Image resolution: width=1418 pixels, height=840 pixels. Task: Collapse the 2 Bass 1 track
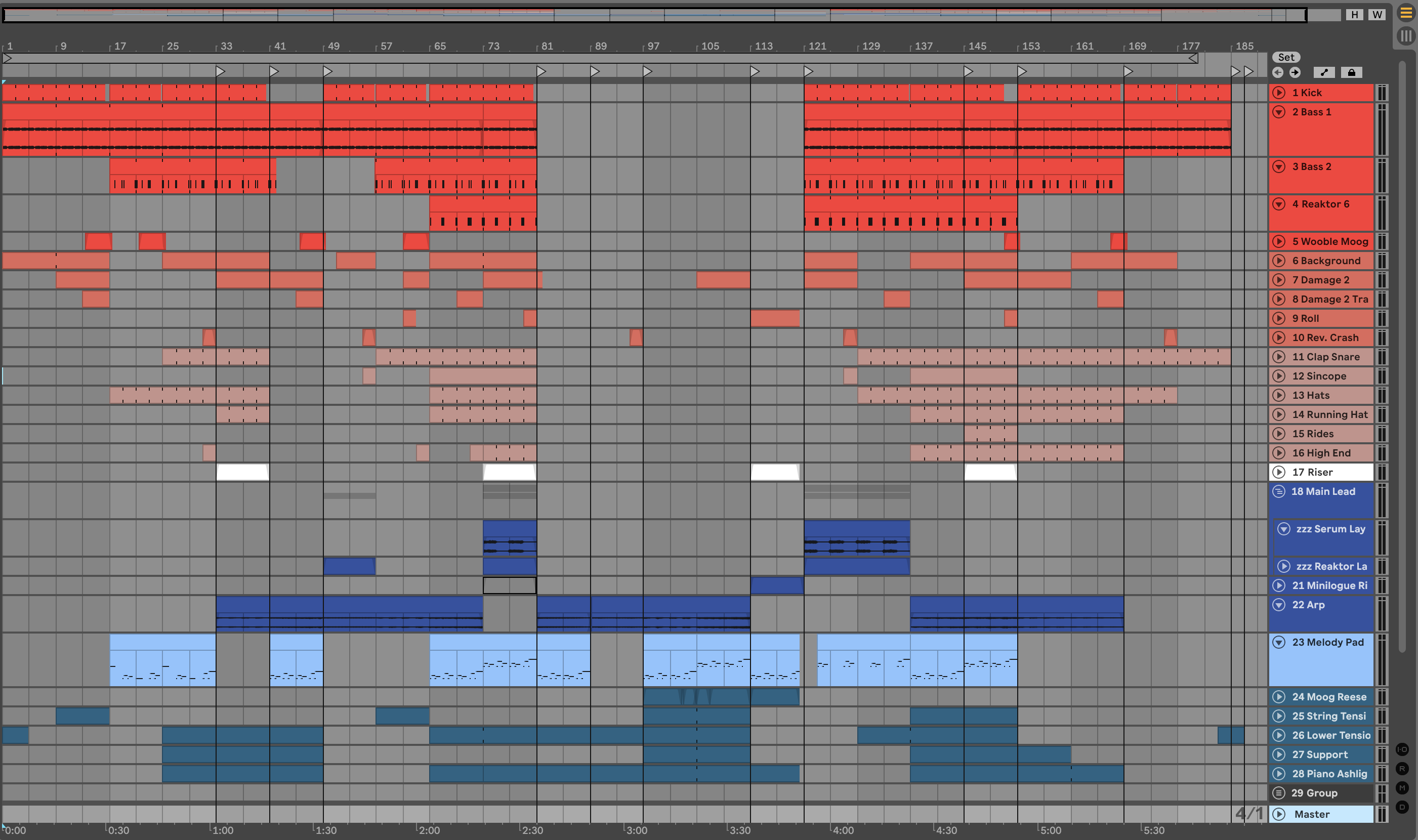tap(1279, 112)
